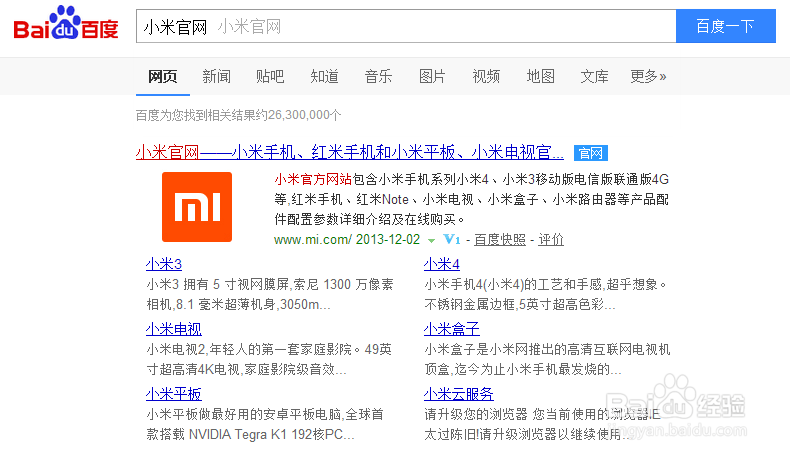Screen dimensions: 790x458
Task: Click the V1 verification icon
Action: click(x=452, y=239)
